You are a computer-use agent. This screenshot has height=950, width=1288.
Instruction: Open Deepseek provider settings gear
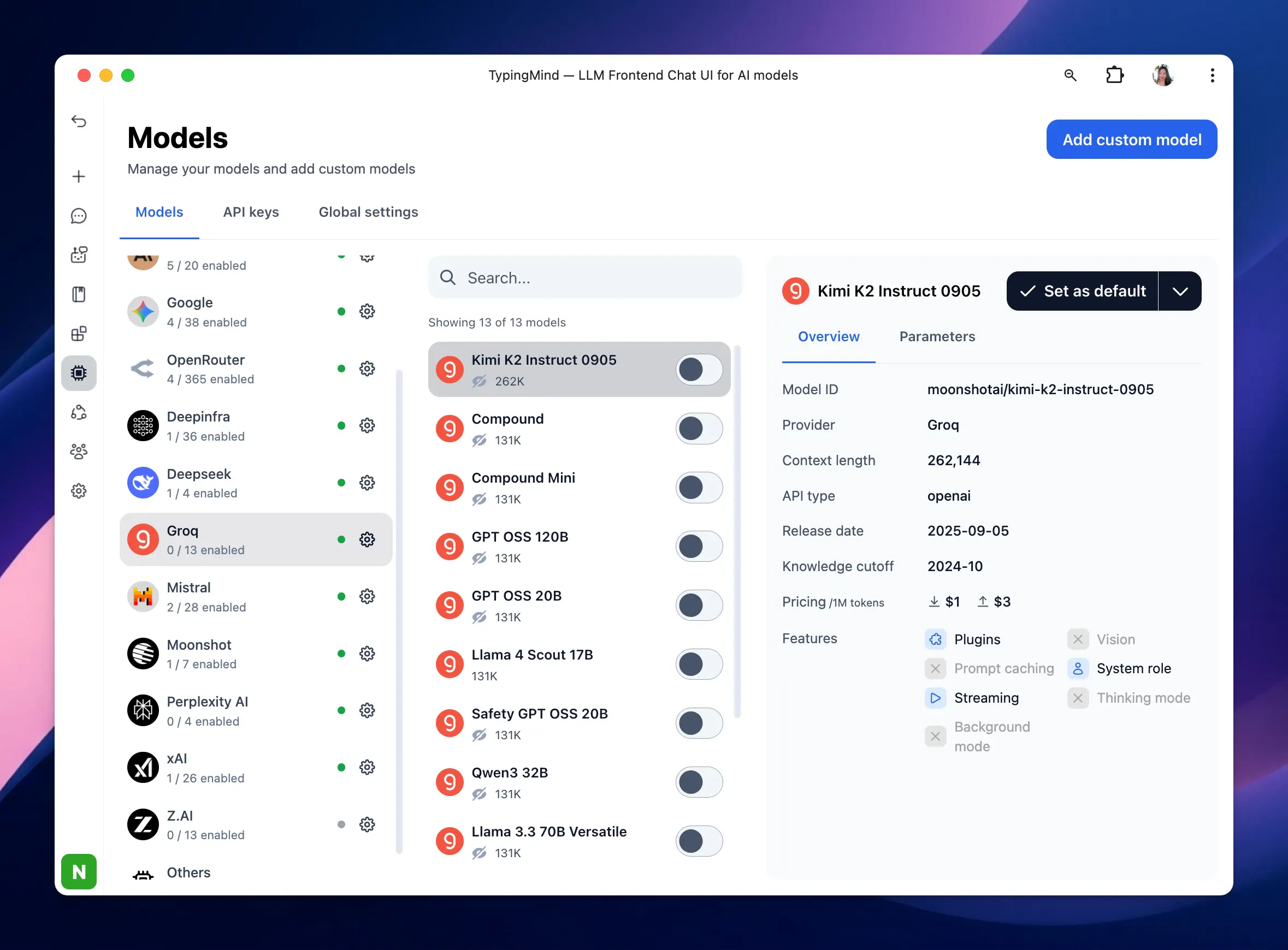pos(367,483)
